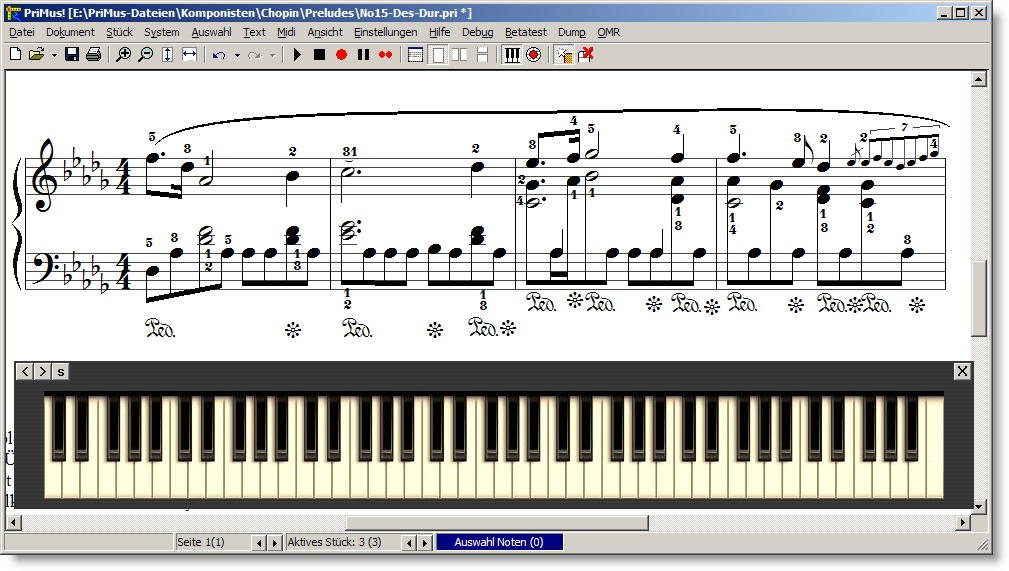Close the piano keyboard panel
The height and width of the screenshot is (571, 1009).
point(962,372)
